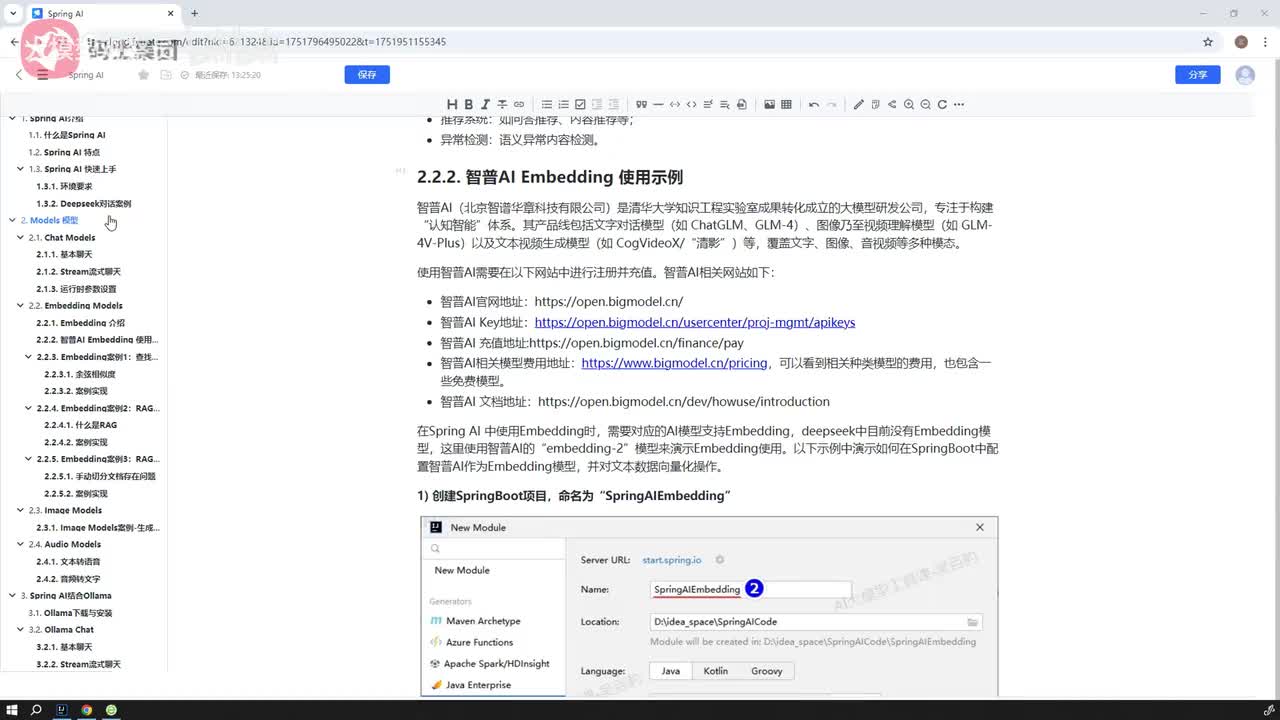The height and width of the screenshot is (720, 1280).
Task: Open the bigmodel apikeys link
Action: [x=695, y=322]
